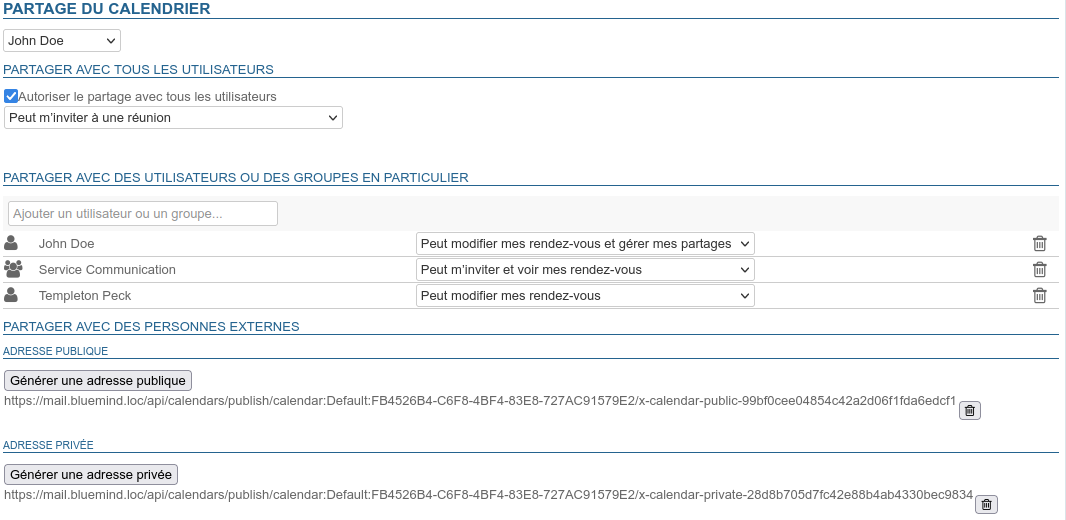Remove Service Communication group share
This screenshot has height=520, width=1066.
click(x=1039, y=270)
